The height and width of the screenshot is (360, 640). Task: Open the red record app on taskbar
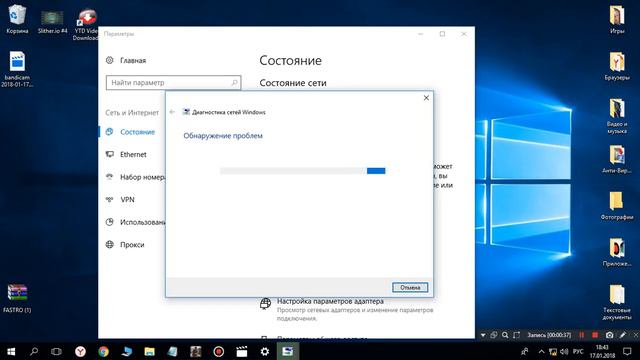point(219,351)
